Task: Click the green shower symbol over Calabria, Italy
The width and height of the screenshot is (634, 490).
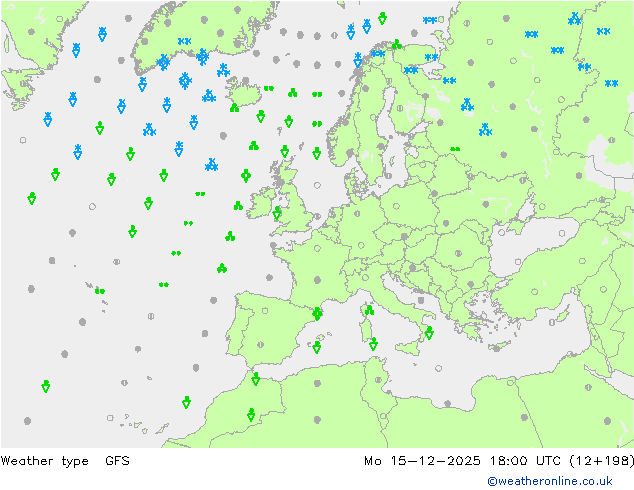Action: coord(429,333)
